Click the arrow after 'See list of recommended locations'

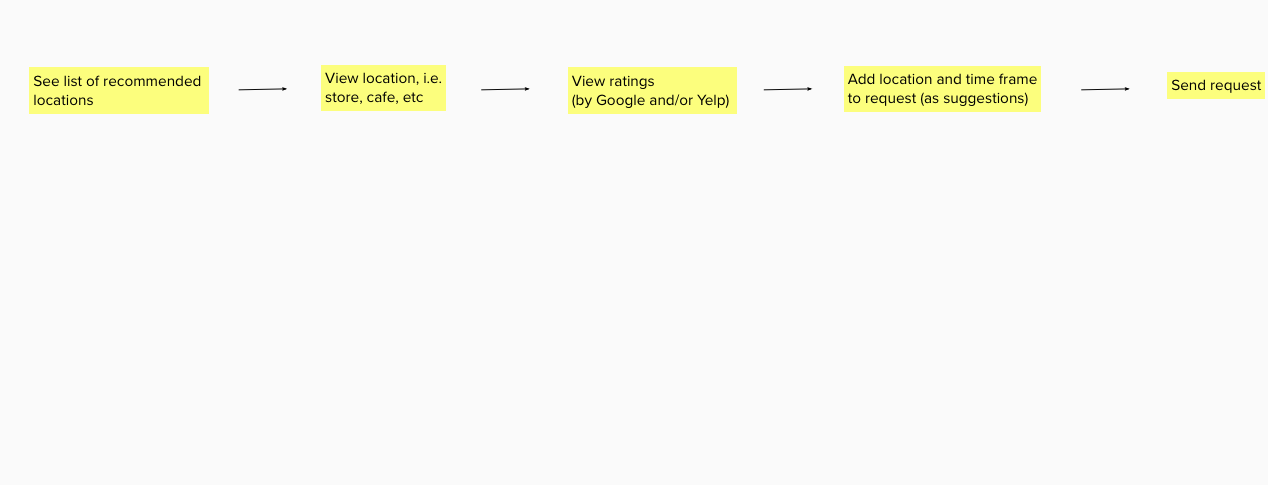[262, 89]
